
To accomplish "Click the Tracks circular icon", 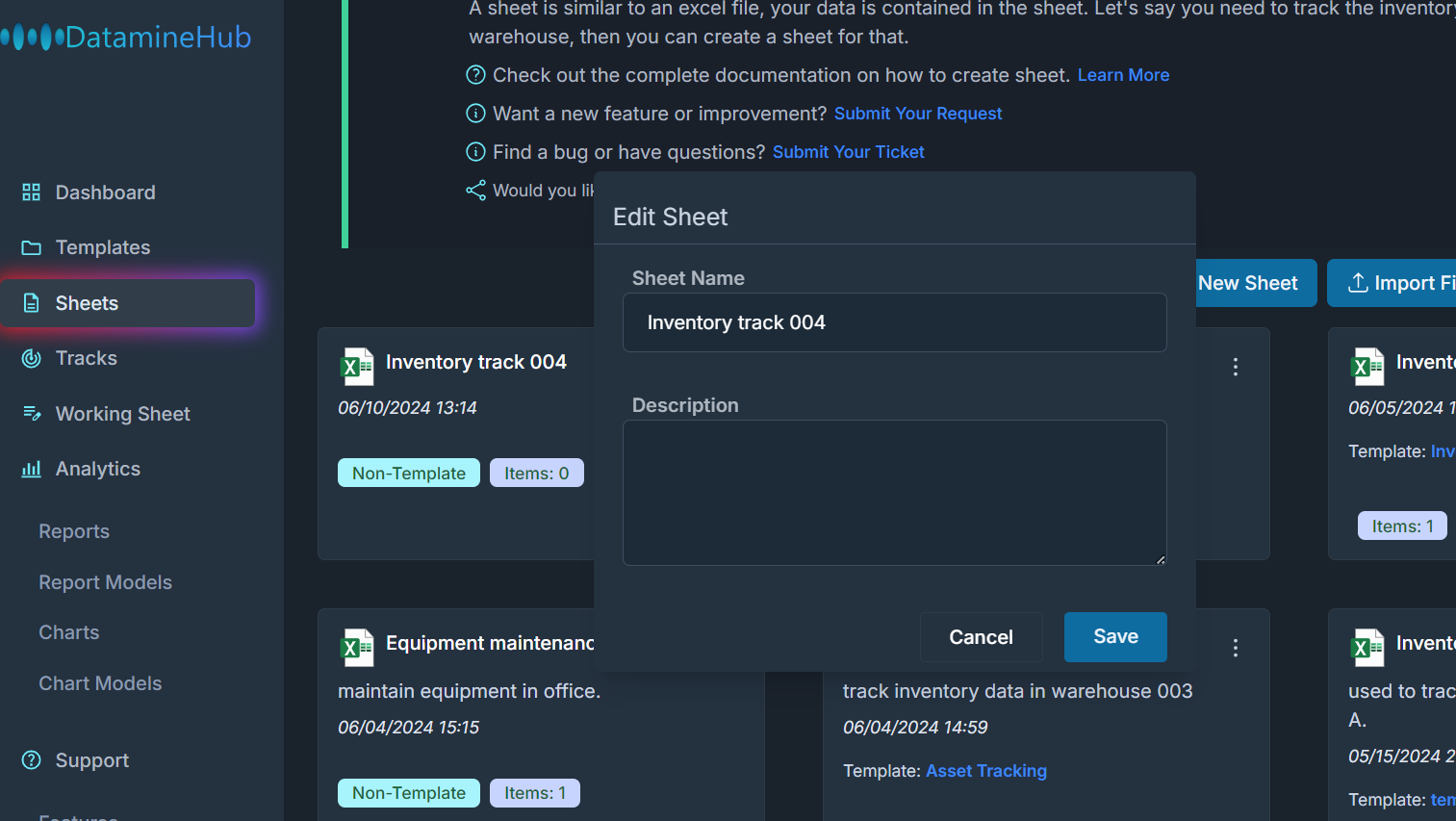I will point(32,358).
